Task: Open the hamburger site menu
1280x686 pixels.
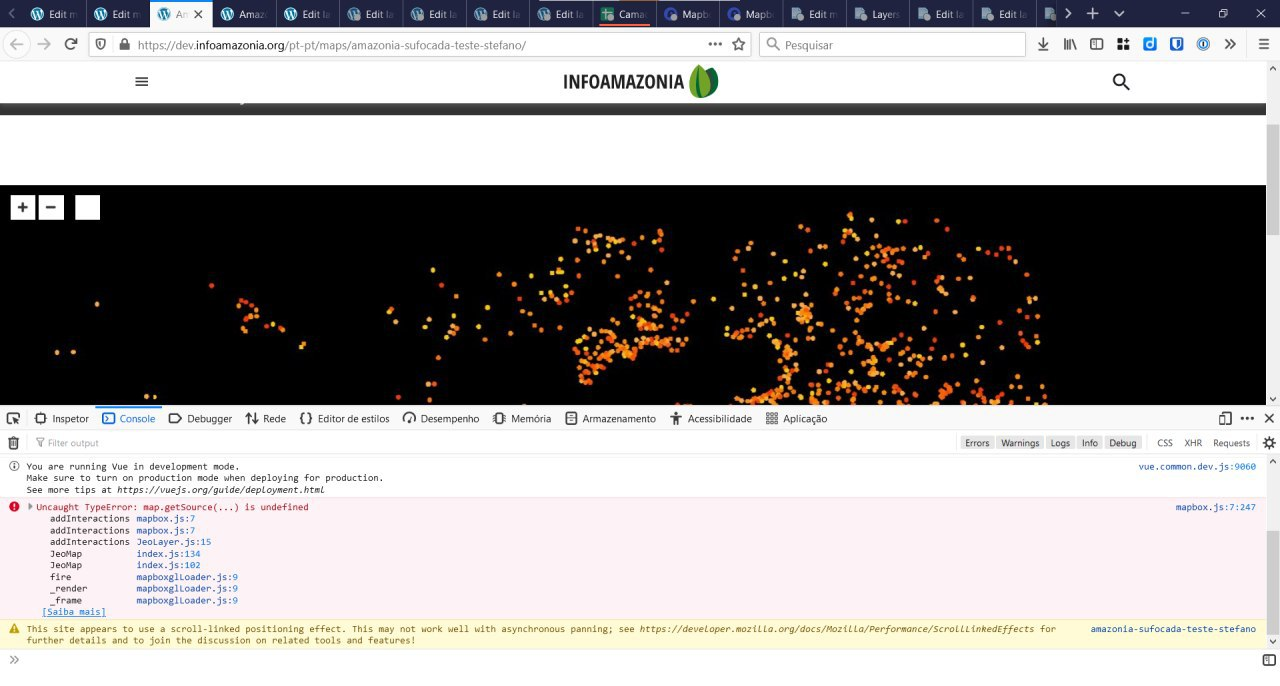Action: [141, 82]
